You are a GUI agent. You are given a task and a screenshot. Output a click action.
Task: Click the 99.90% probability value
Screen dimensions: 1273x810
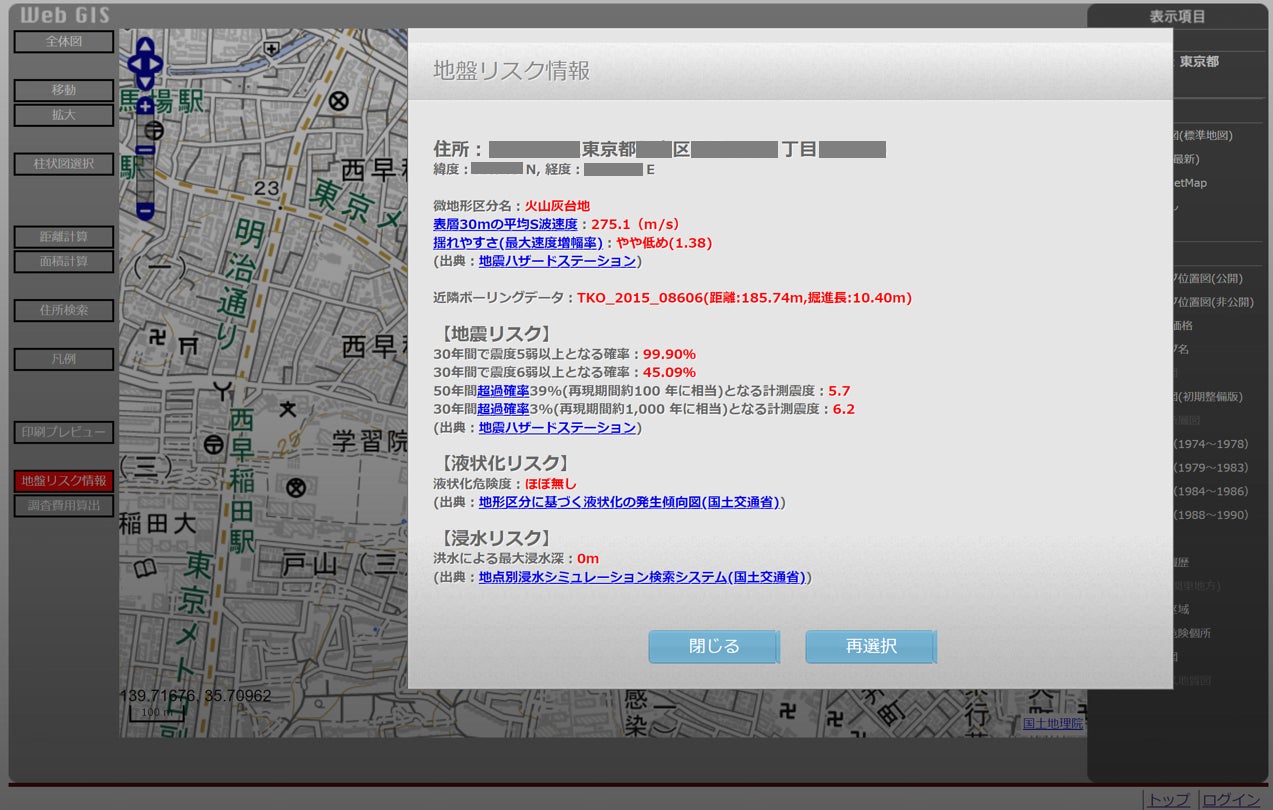(669, 354)
